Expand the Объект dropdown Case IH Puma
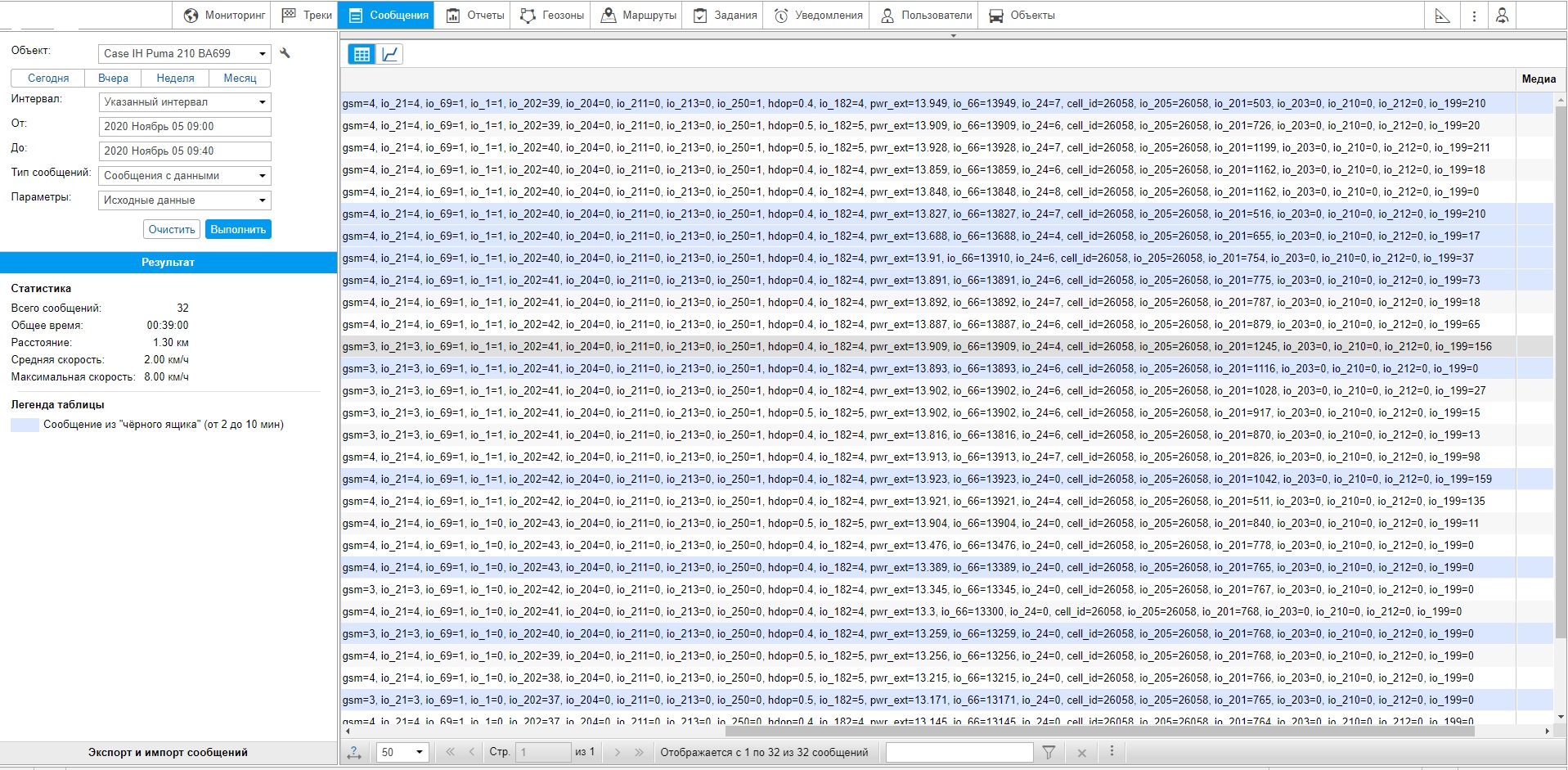1568x770 pixels. (184, 53)
